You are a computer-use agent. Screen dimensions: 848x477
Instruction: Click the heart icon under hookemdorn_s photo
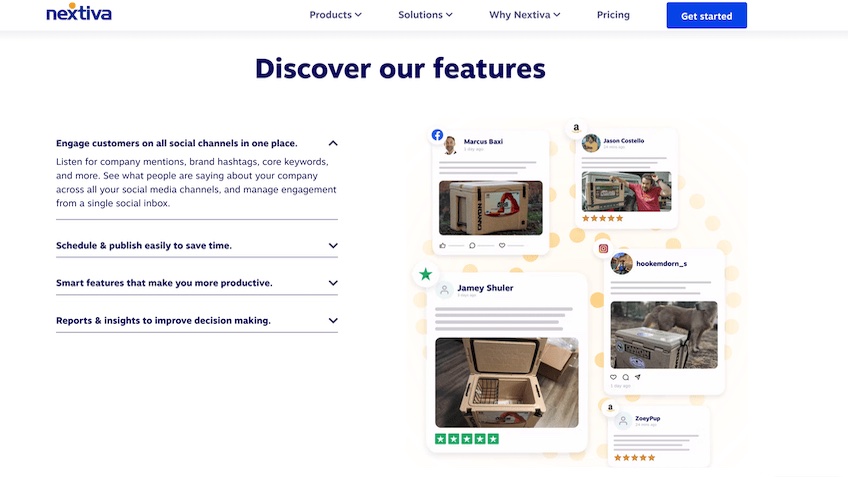(613, 377)
